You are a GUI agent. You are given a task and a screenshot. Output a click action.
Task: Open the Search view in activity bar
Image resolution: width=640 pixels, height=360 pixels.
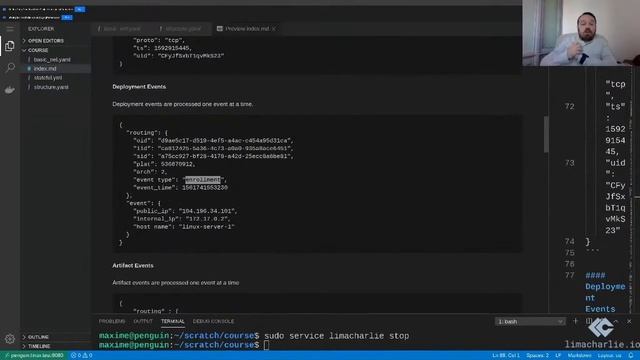coord(10,67)
